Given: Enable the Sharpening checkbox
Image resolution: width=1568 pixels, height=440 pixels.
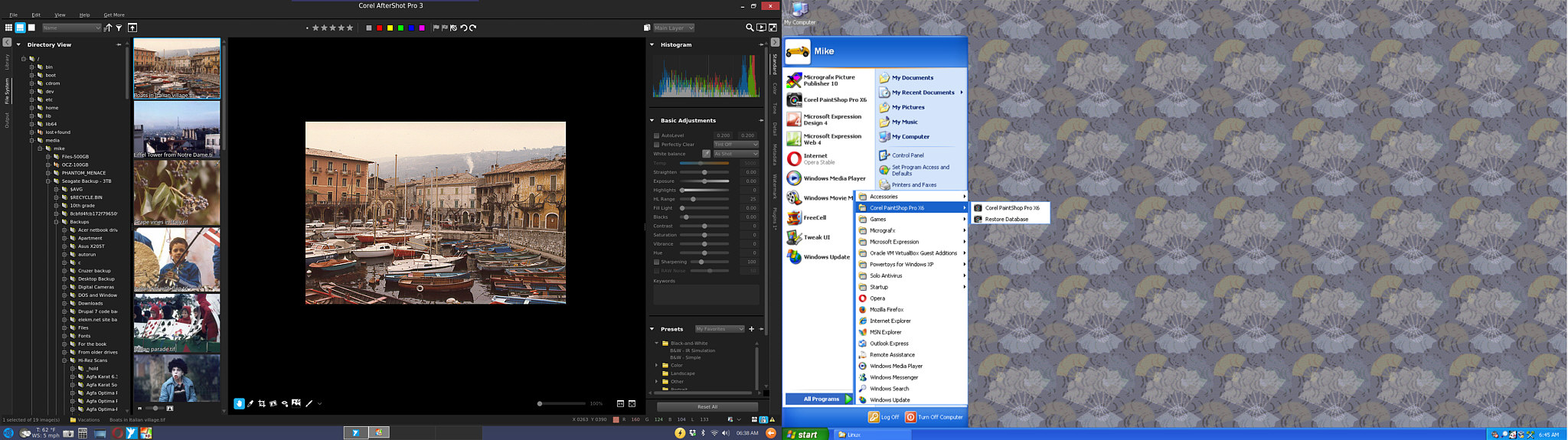Looking at the screenshot, I should [656, 262].
